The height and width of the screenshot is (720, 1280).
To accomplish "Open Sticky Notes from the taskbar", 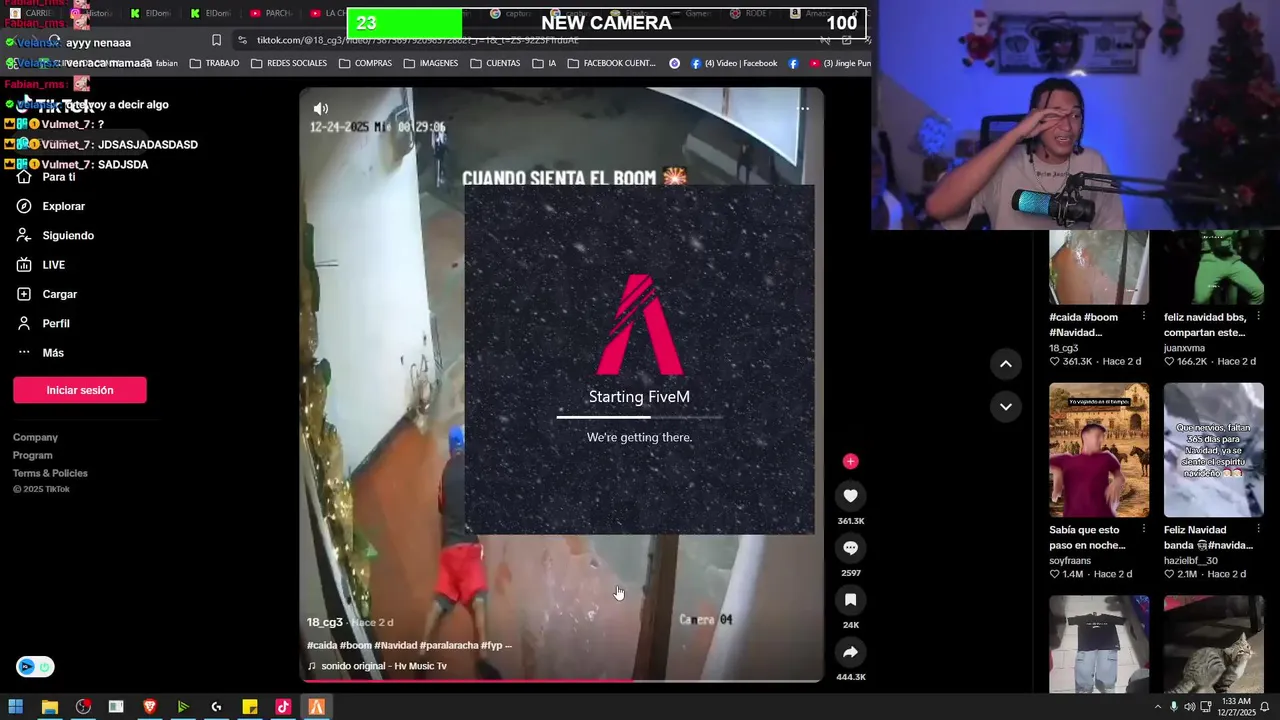I will 250,707.
